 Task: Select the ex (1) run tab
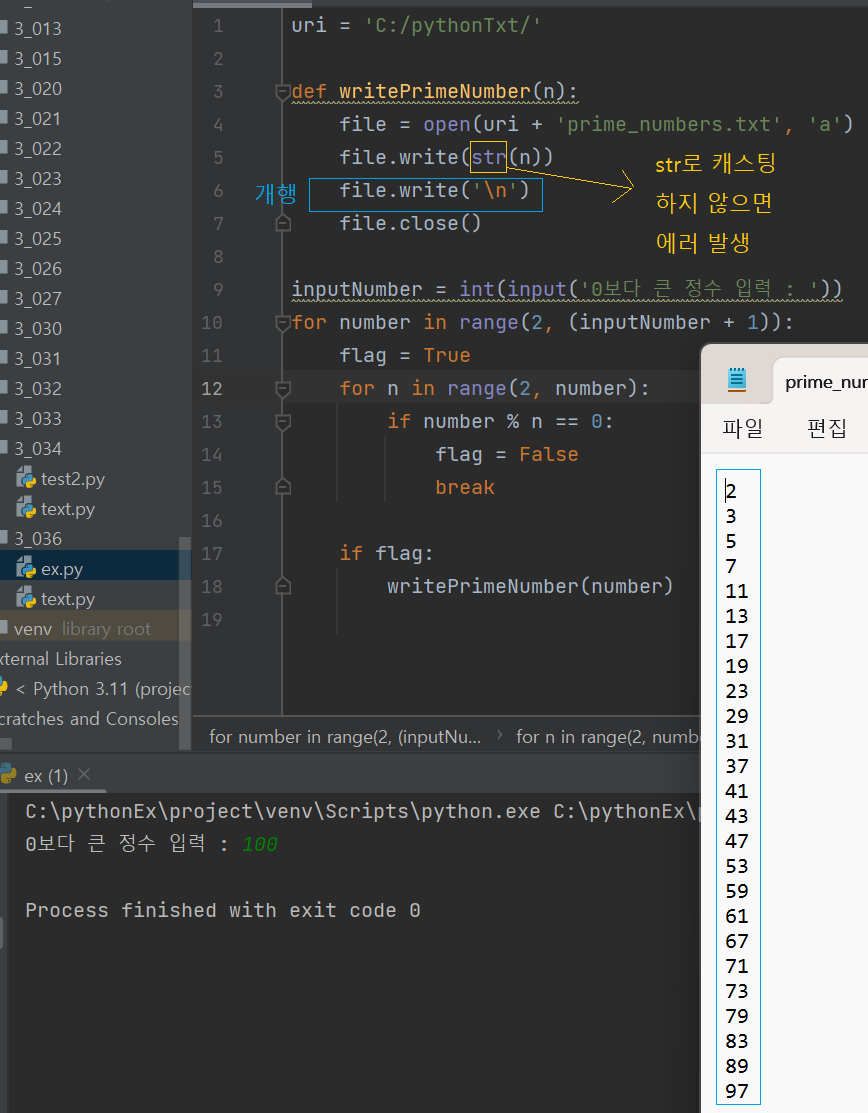45,775
